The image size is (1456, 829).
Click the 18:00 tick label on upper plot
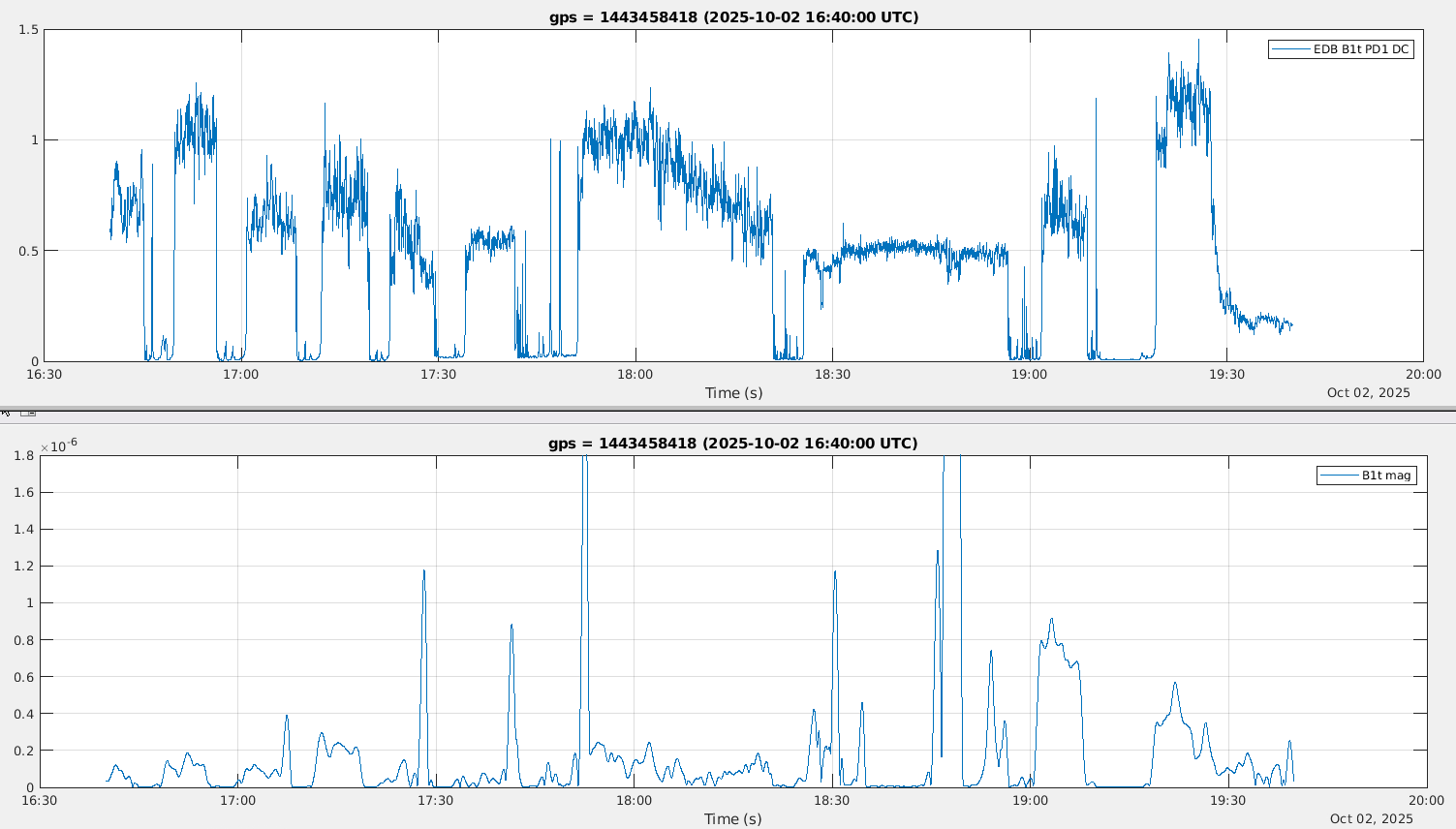635,375
